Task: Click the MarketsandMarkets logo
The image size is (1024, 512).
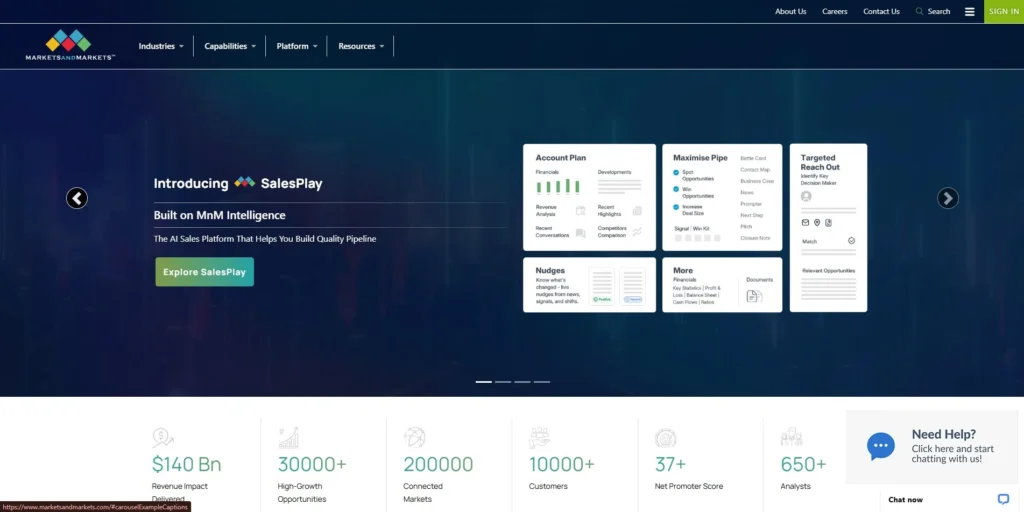Action: pos(70,45)
